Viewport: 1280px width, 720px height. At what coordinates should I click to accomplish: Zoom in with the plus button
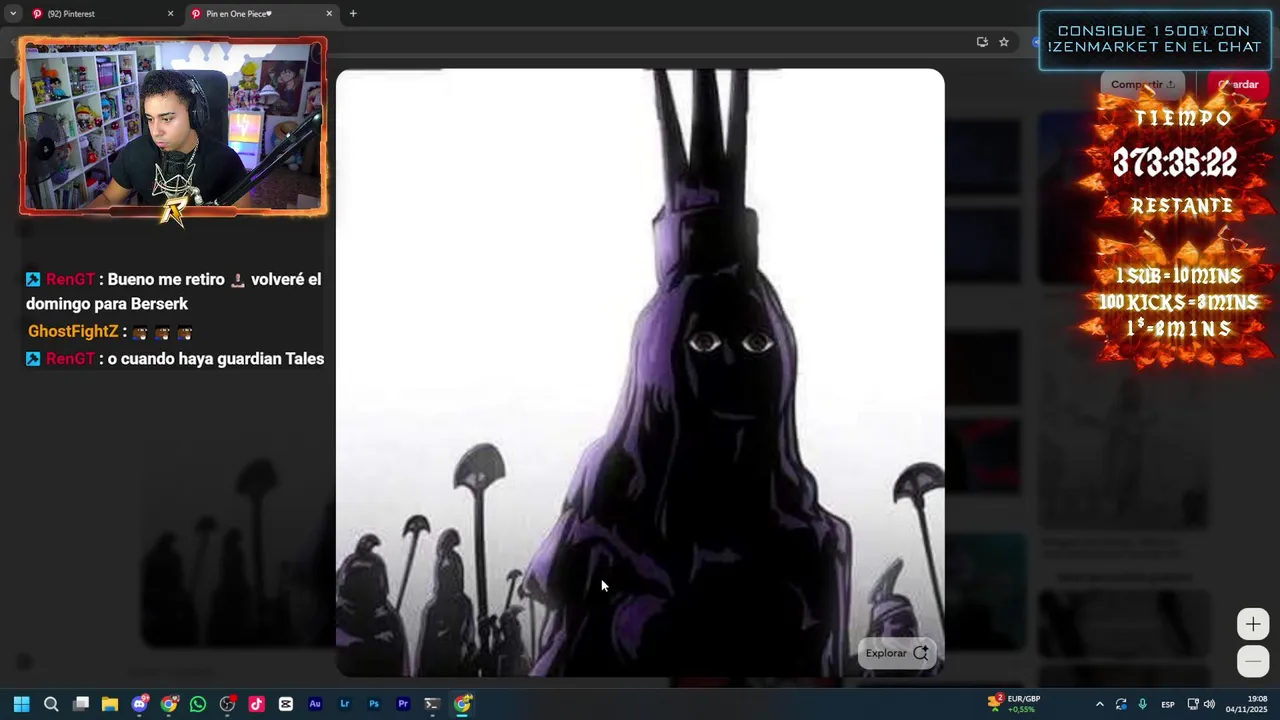1253,624
